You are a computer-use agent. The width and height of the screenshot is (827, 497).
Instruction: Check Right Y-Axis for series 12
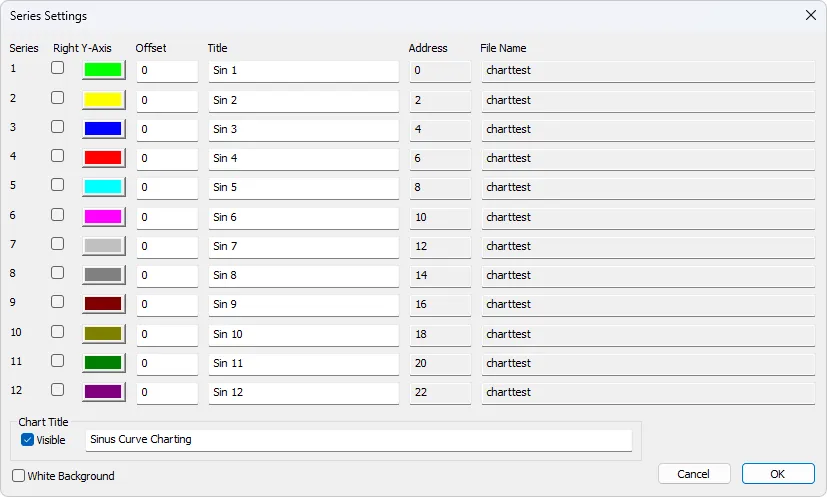click(58, 390)
